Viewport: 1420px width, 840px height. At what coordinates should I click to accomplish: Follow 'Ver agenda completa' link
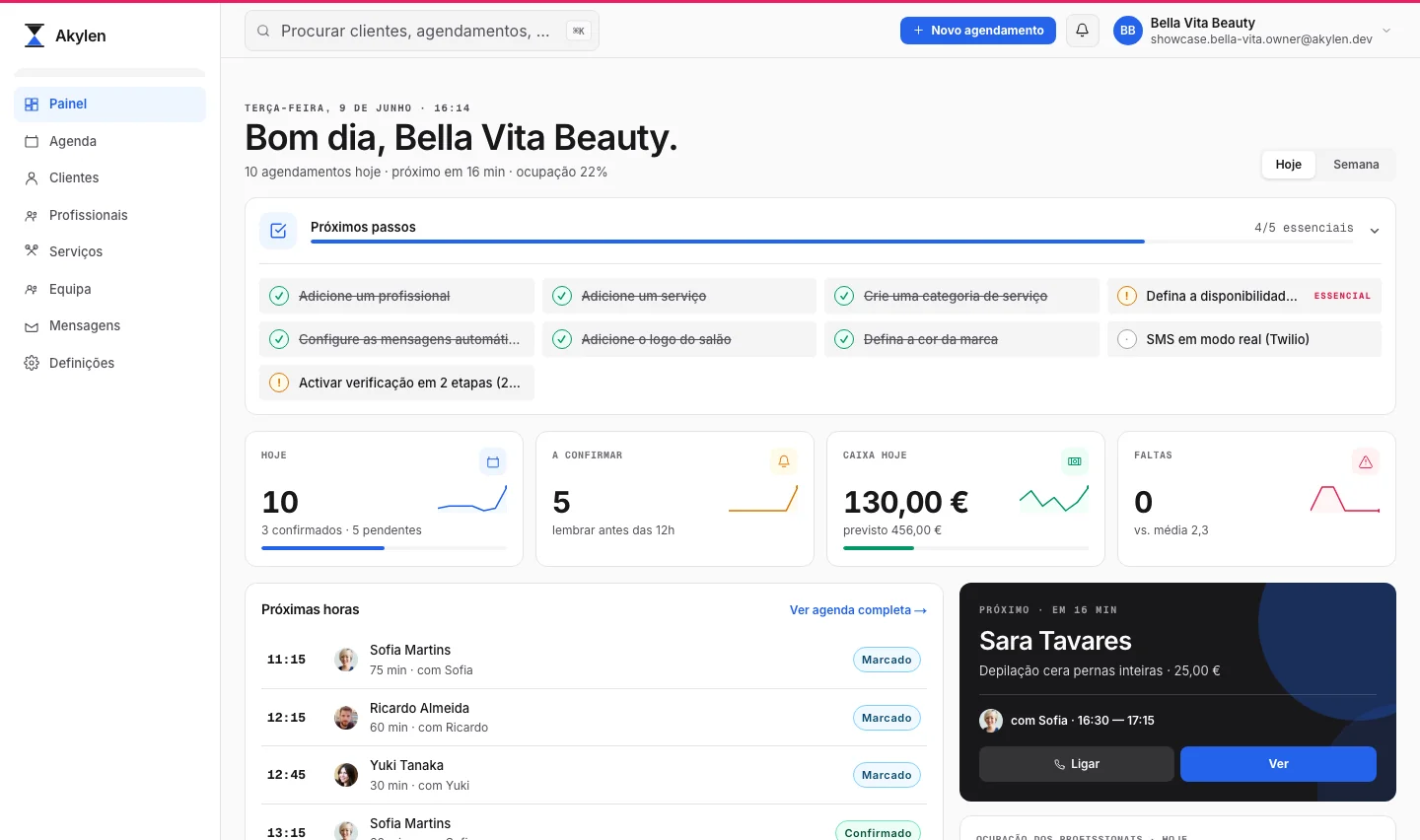coord(858,610)
